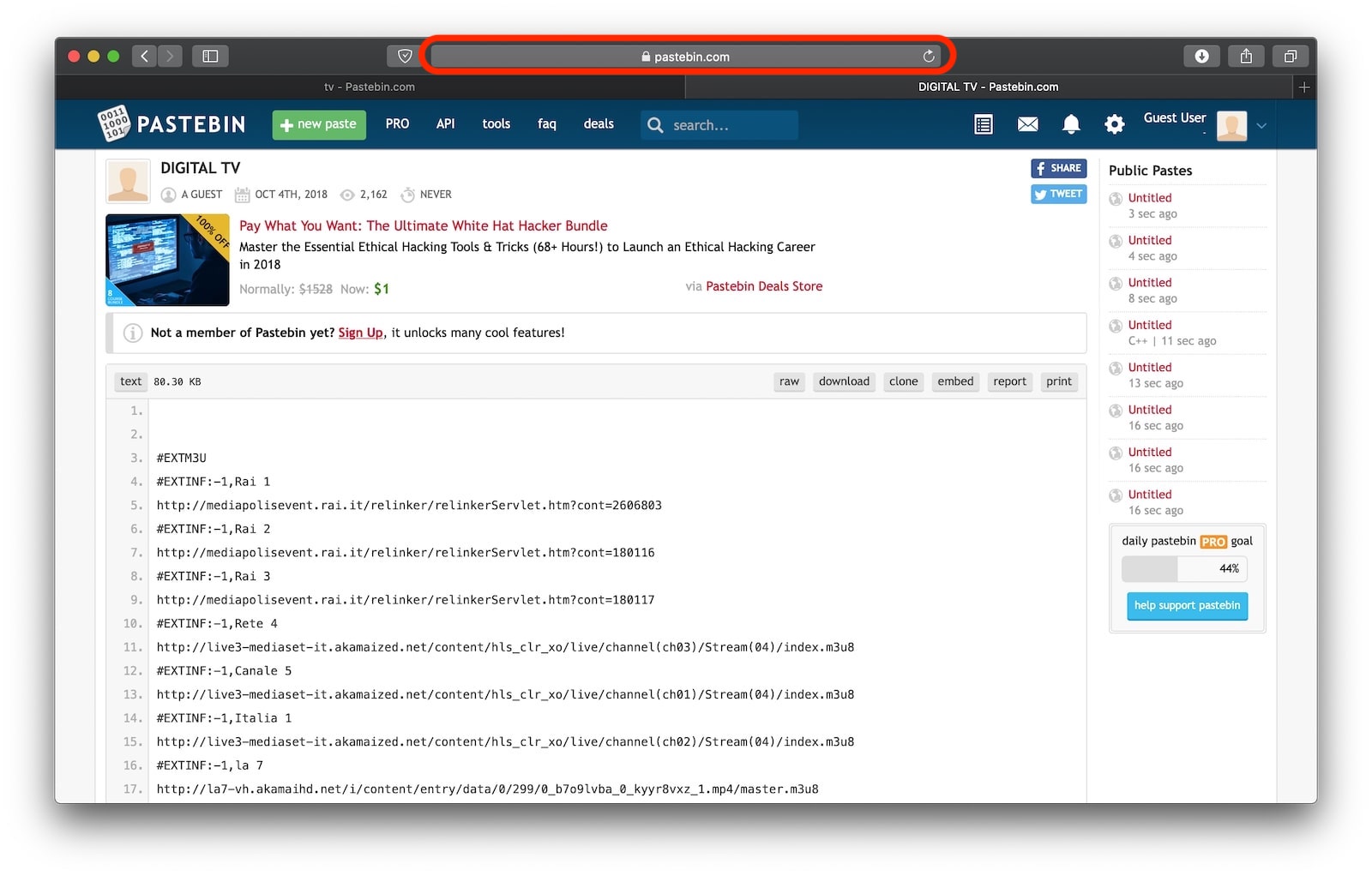Viewport: 1372px width, 876px height.
Task: Open the messages envelope icon
Action: point(1027,125)
